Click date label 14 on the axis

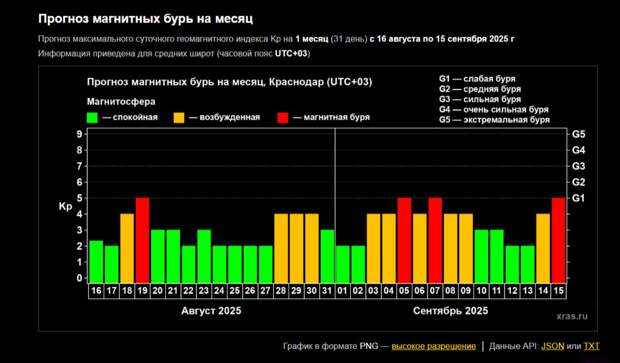click(543, 291)
